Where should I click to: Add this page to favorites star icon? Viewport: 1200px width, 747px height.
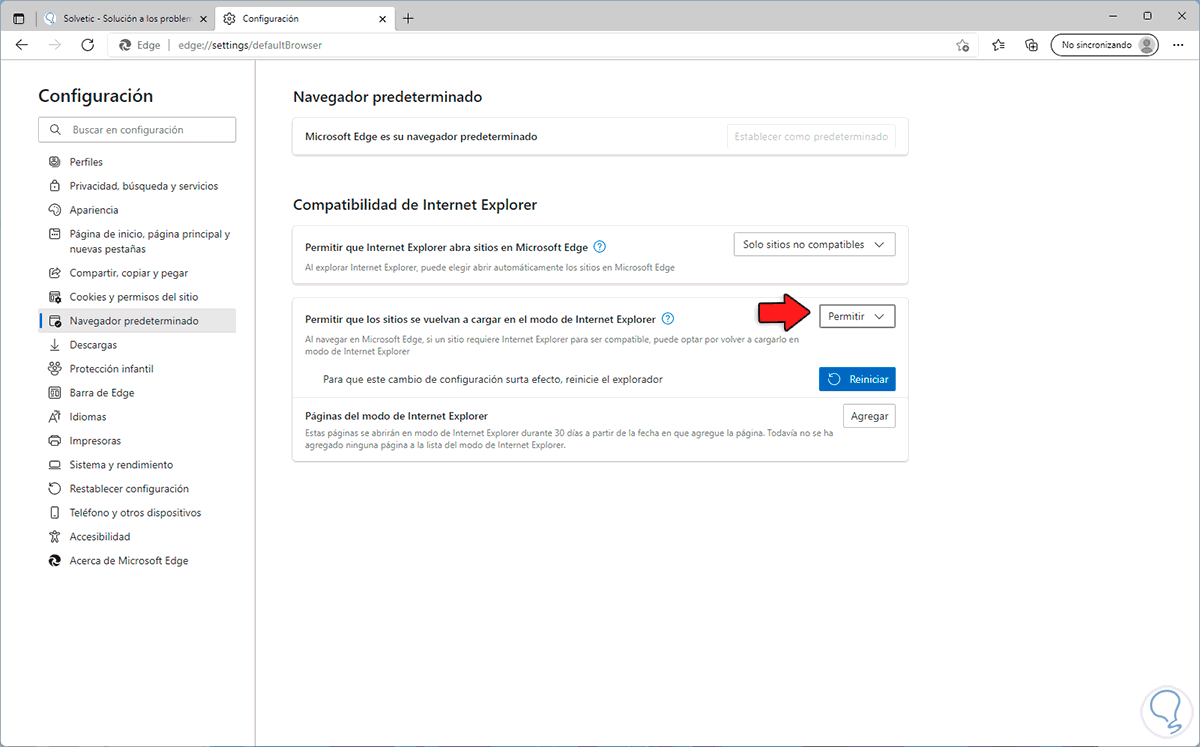coord(962,45)
